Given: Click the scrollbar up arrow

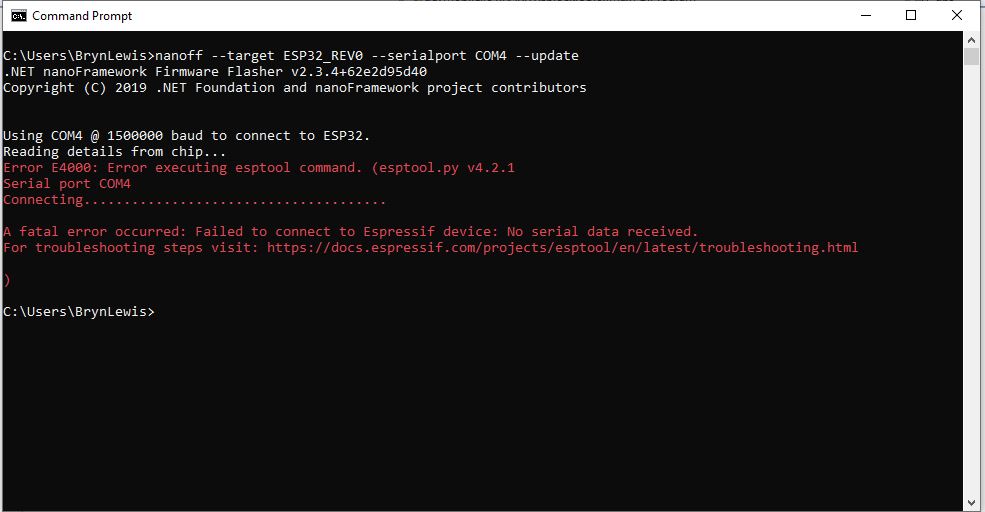Looking at the screenshot, I should pos(972,40).
